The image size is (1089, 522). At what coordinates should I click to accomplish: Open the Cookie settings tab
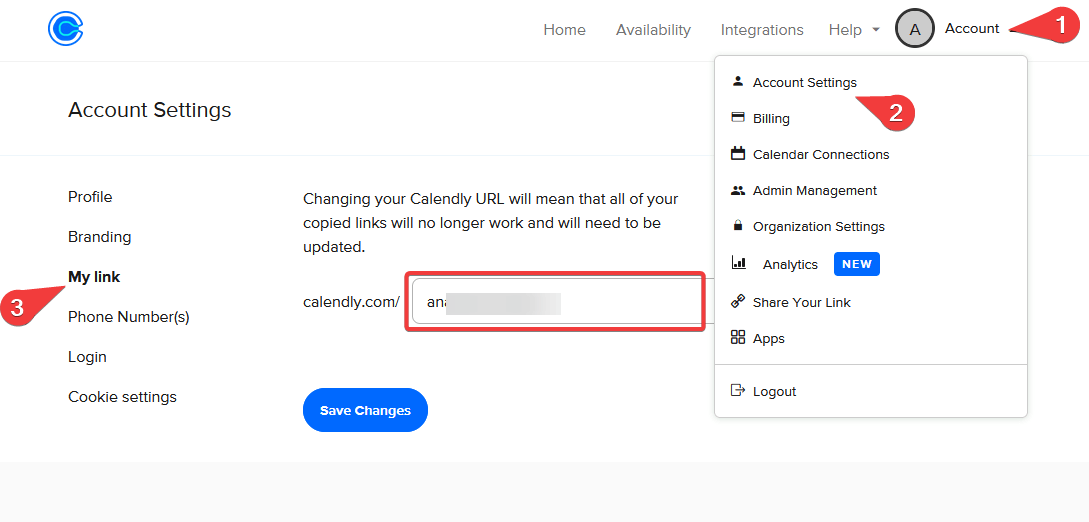122,397
